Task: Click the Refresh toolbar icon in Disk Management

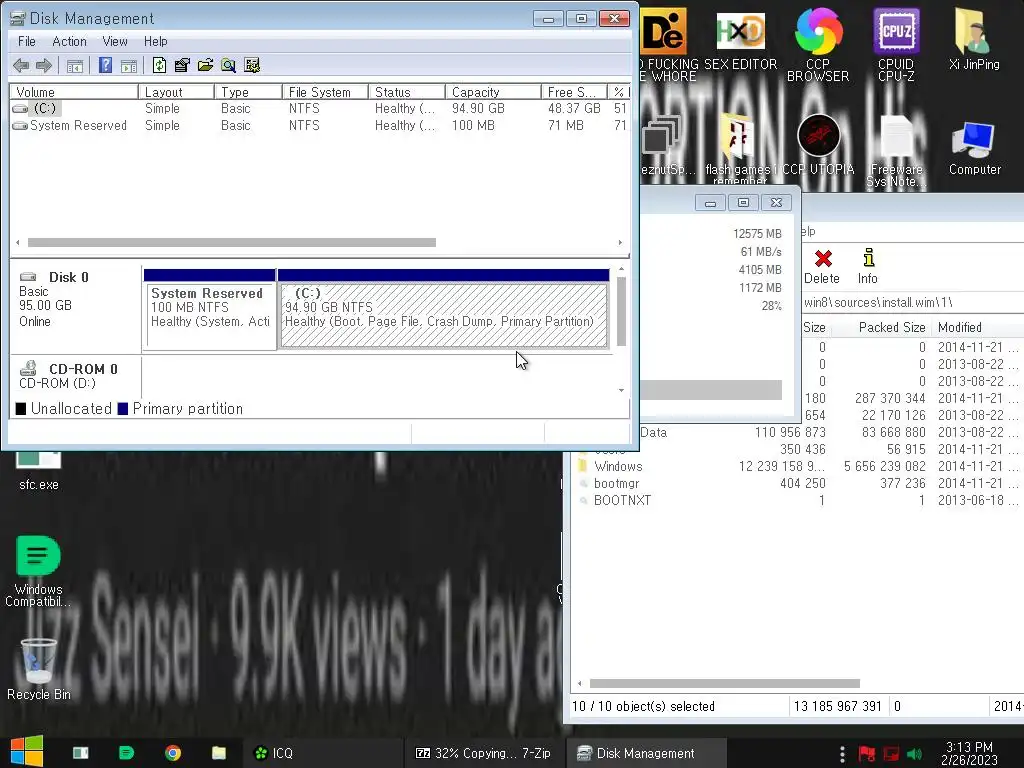Action: click(x=159, y=65)
